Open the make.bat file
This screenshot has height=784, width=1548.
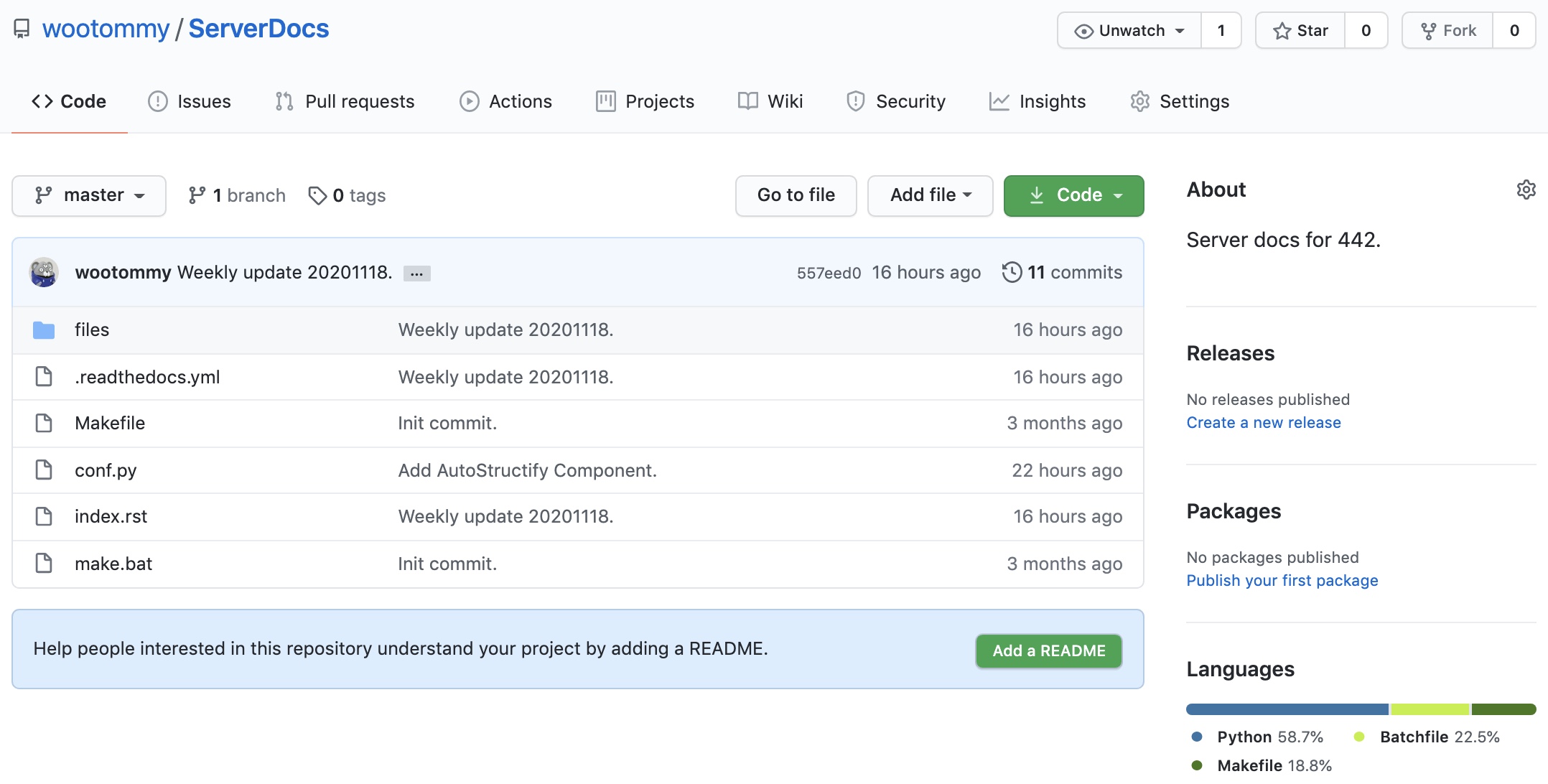pyautogui.click(x=113, y=564)
